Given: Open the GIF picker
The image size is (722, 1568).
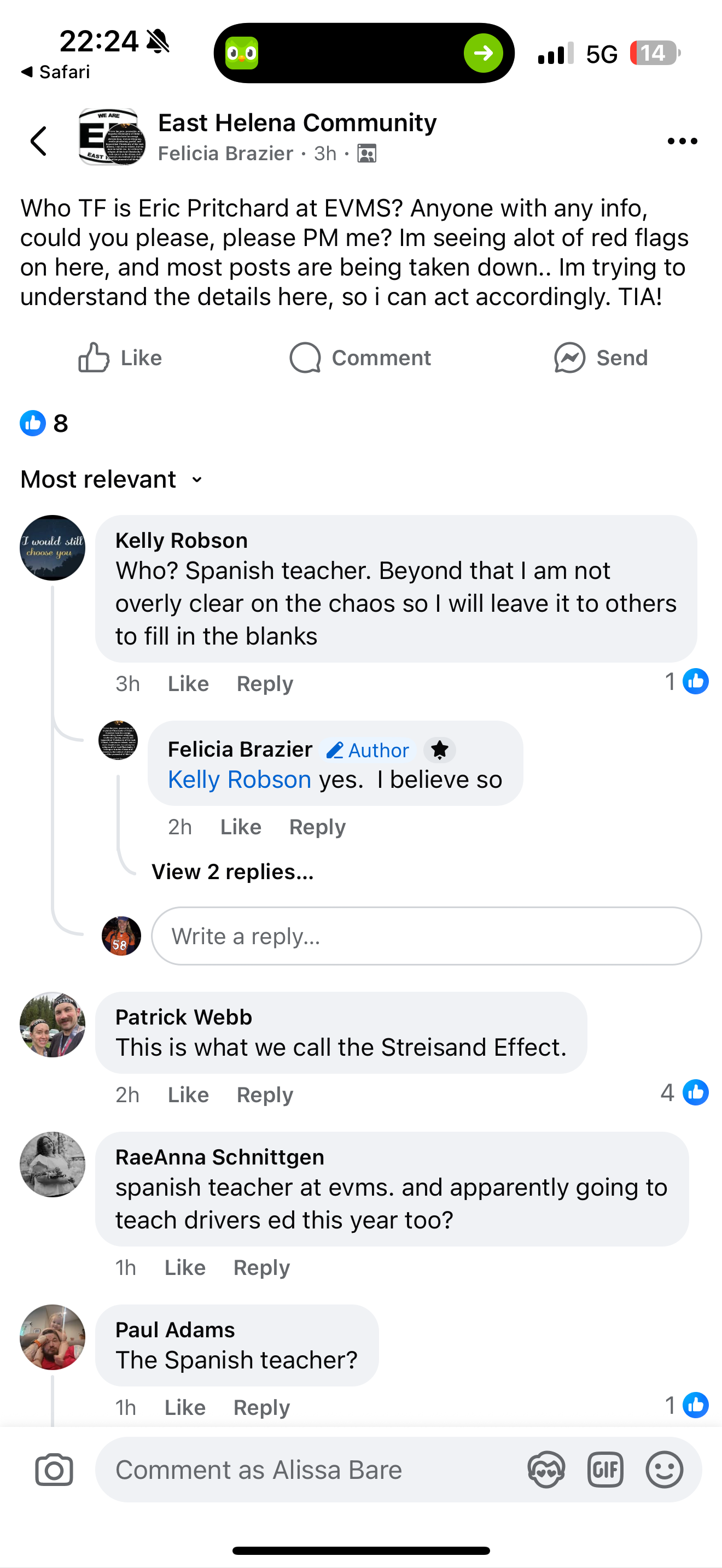Looking at the screenshot, I should pyautogui.click(x=605, y=1470).
